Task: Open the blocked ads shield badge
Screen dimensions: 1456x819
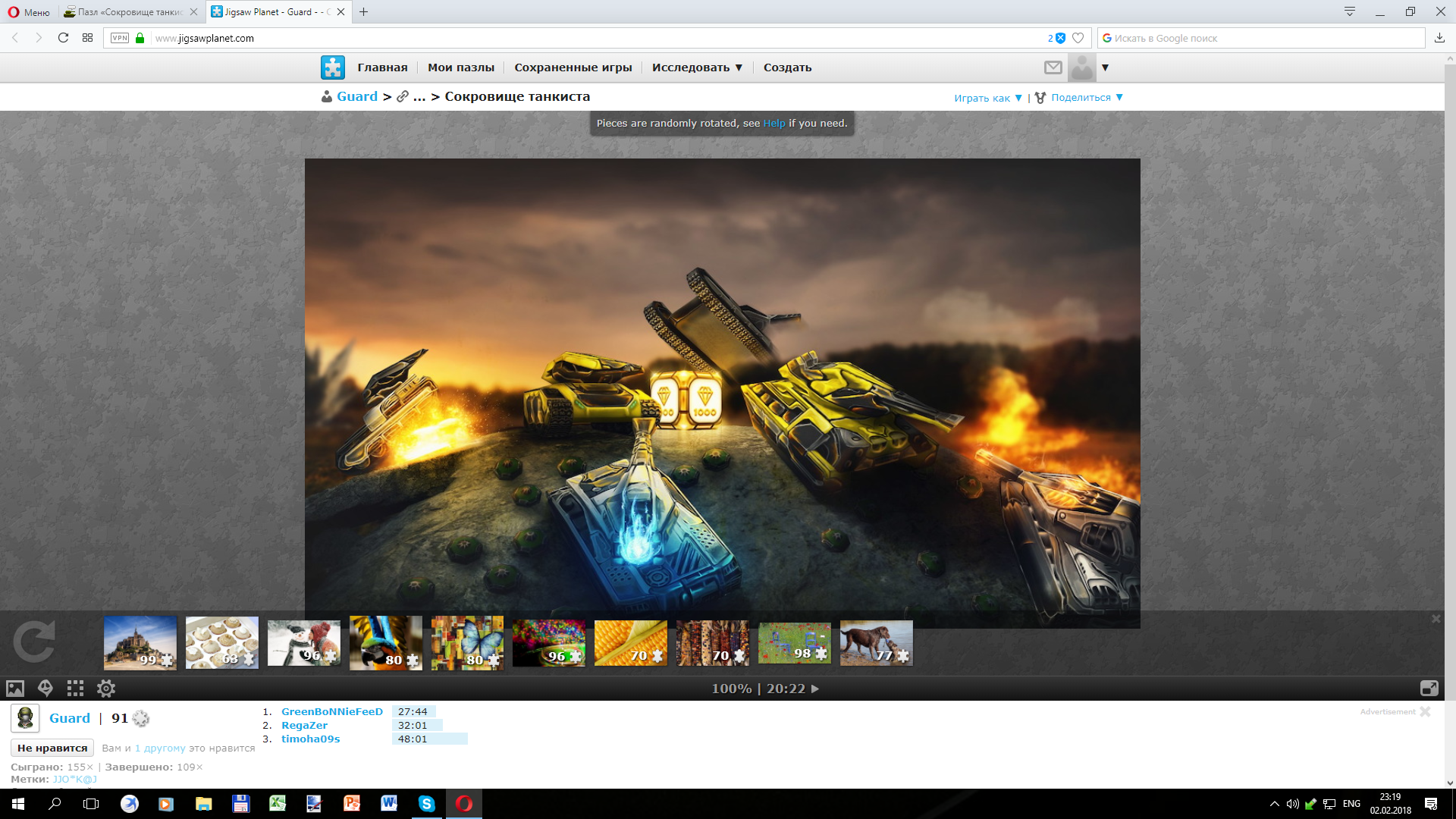Action: tap(1056, 38)
